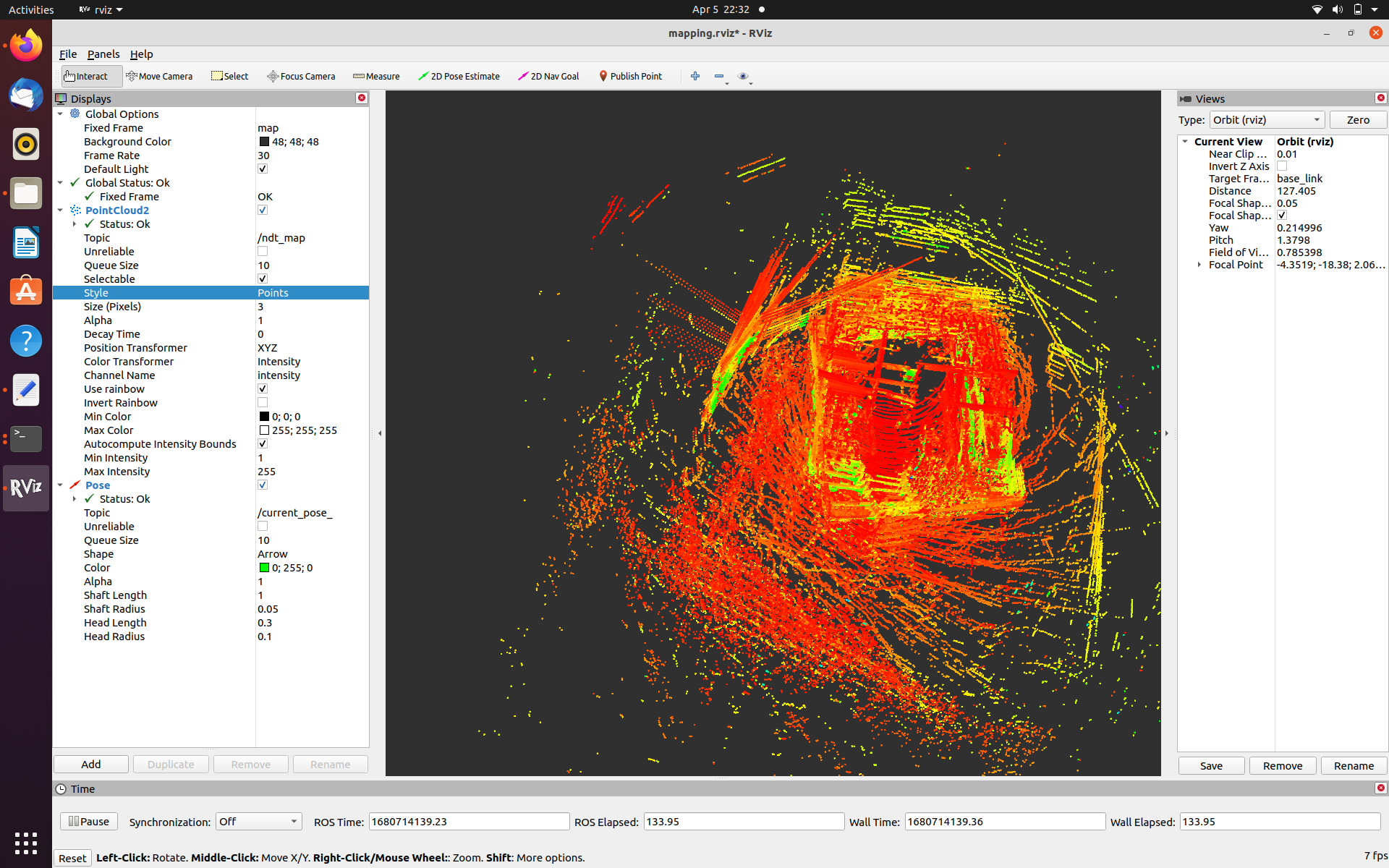
Task: Use the Measure tool
Action: click(x=375, y=76)
